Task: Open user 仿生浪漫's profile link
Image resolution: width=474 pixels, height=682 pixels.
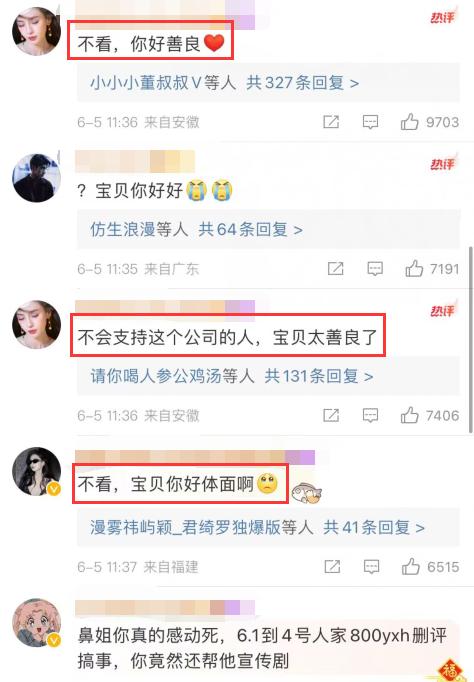Action: (x=123, y=229)
